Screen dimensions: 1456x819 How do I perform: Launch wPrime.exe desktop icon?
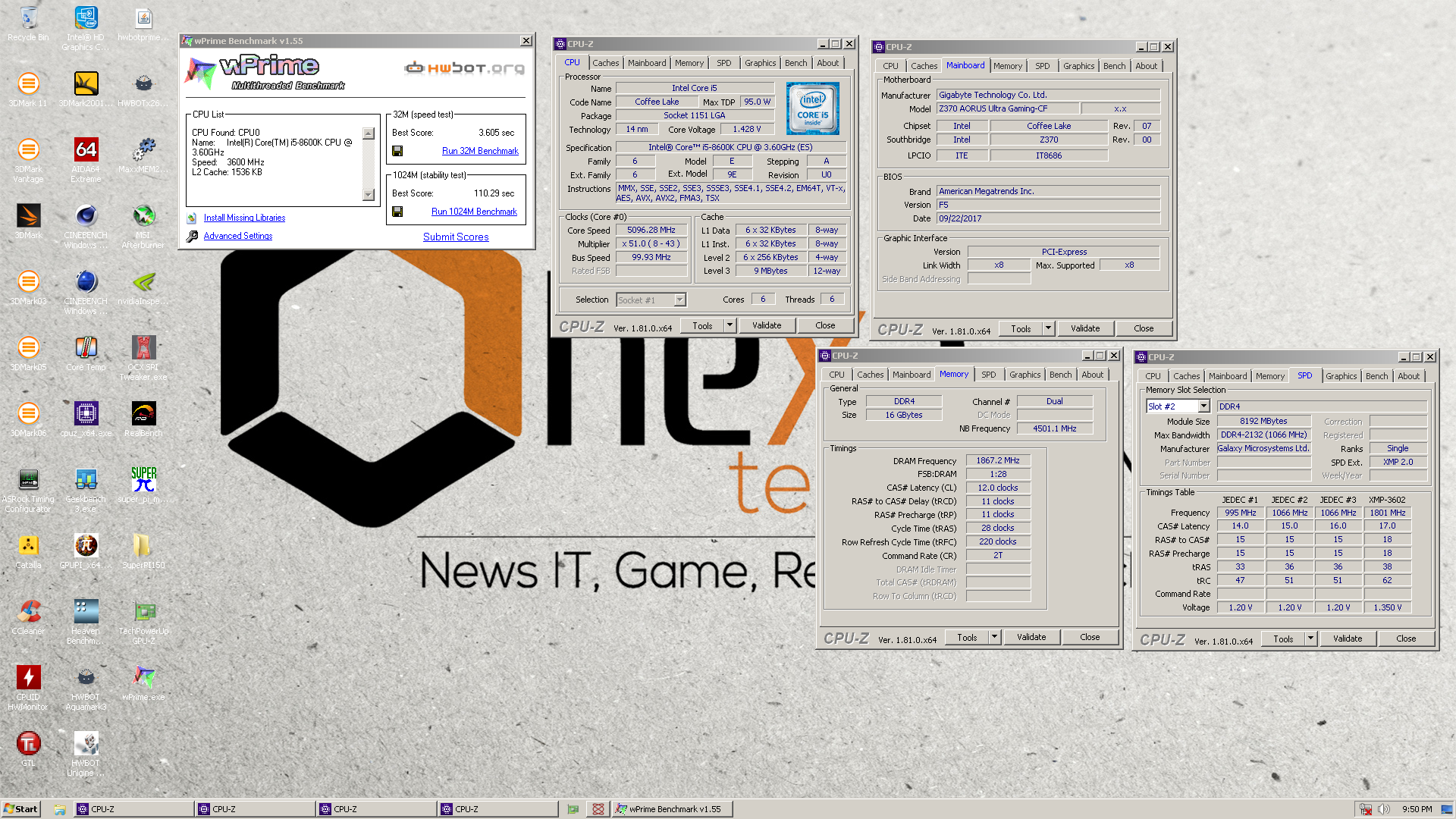(x=143, y=683)
